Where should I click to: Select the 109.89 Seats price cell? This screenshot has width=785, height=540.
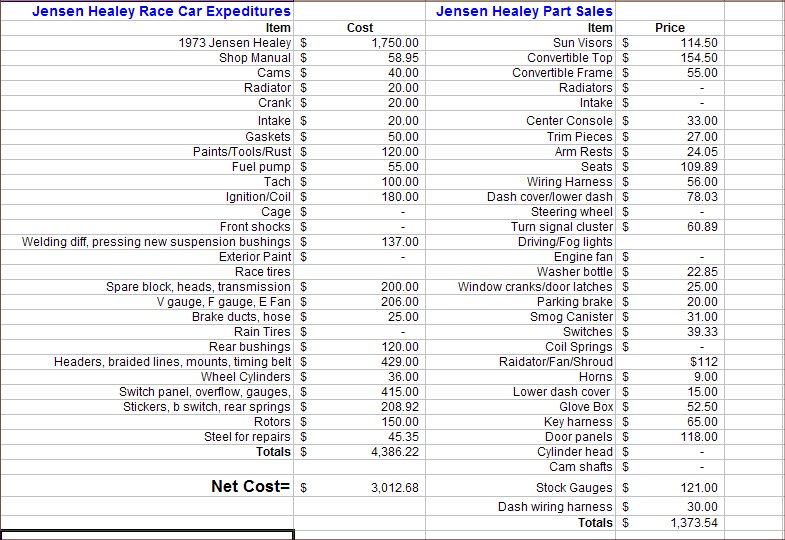[670, 167]
